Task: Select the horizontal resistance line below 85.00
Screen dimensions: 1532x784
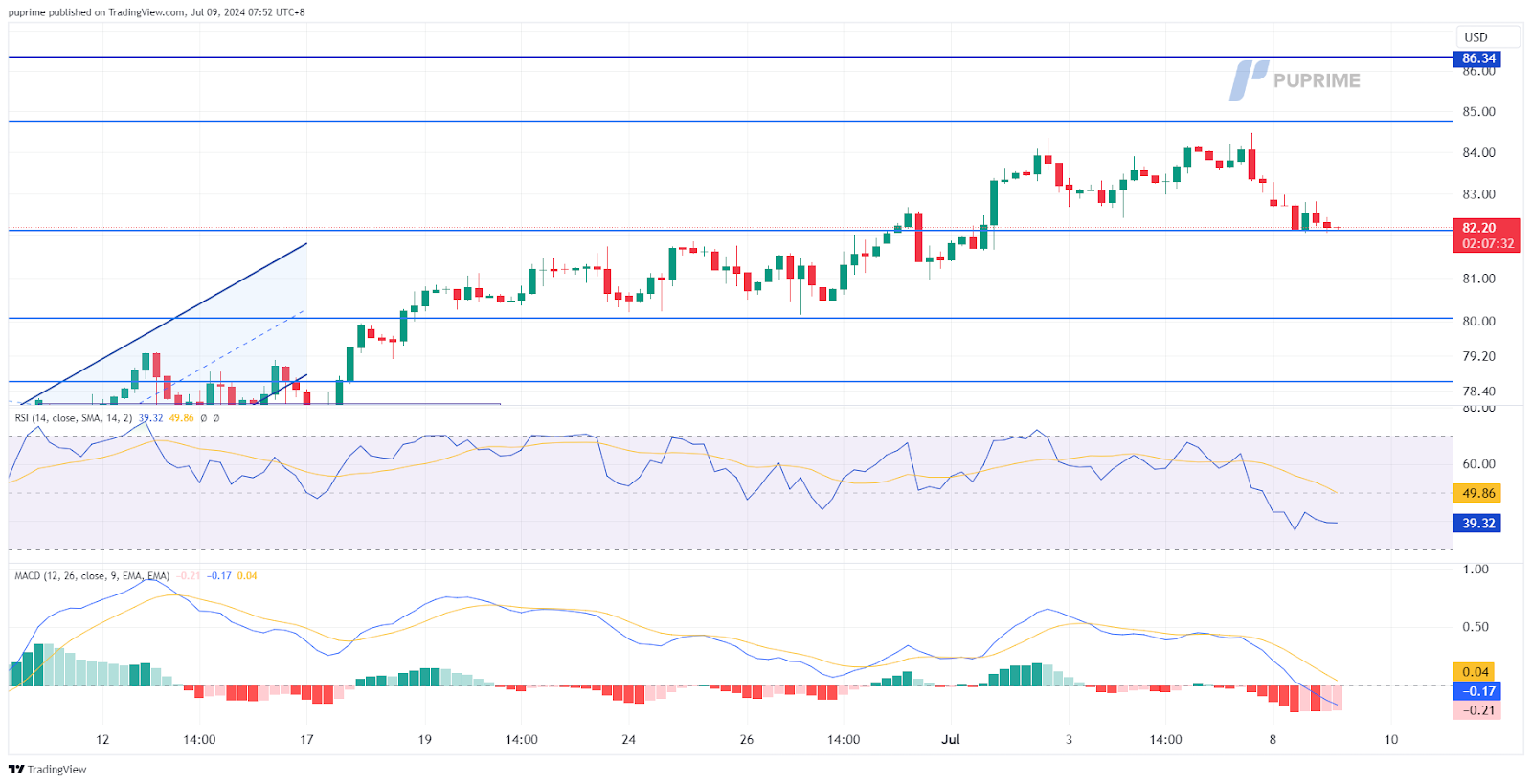Action: [x=731, y=121]
